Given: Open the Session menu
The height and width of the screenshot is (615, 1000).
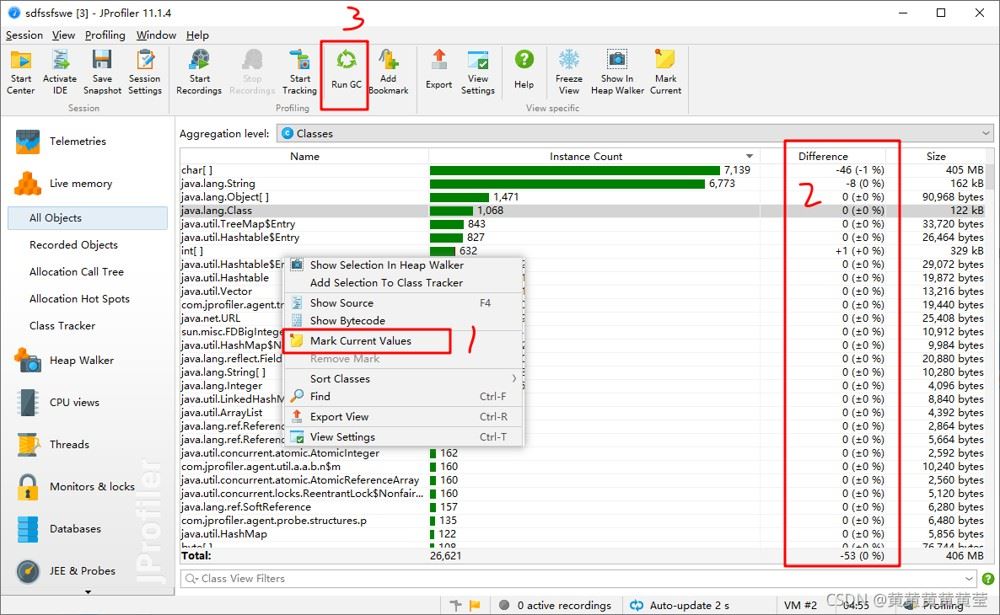Looking at the screenshot, I should coord(24,35).
